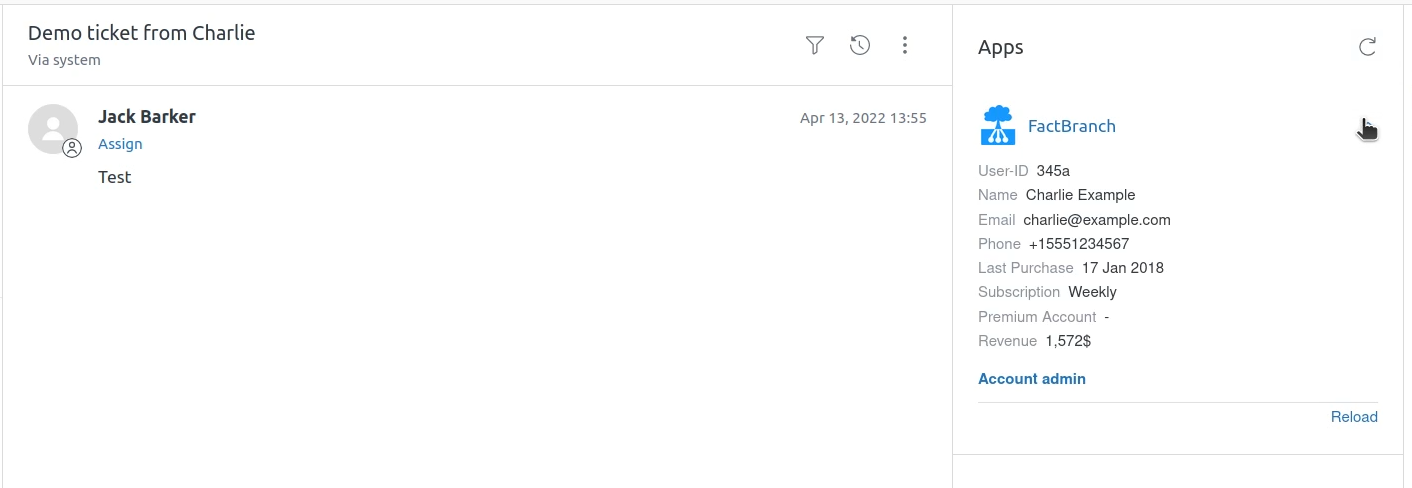Click the ticket title Demo ticket from Charlie

[x=142, y=33]
